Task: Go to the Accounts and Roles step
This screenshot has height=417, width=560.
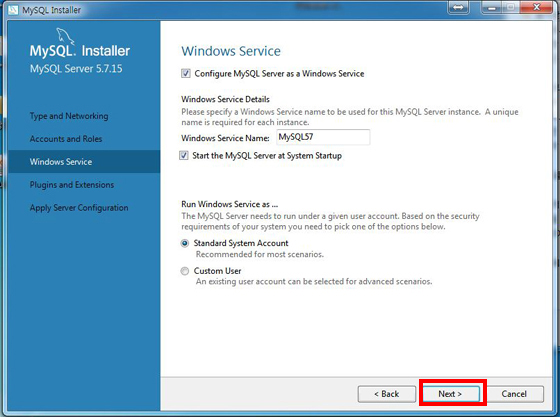Action: (x=66, y=139)
